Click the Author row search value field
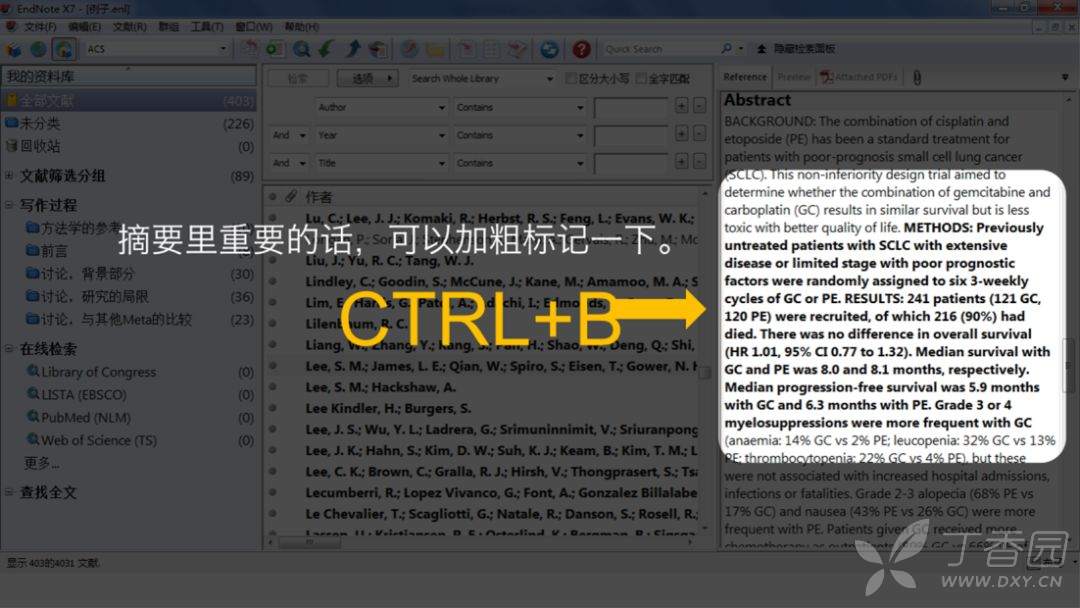The height and width of the screenshot is (608, 1080). pyautogui.click(x=630, y=107)
